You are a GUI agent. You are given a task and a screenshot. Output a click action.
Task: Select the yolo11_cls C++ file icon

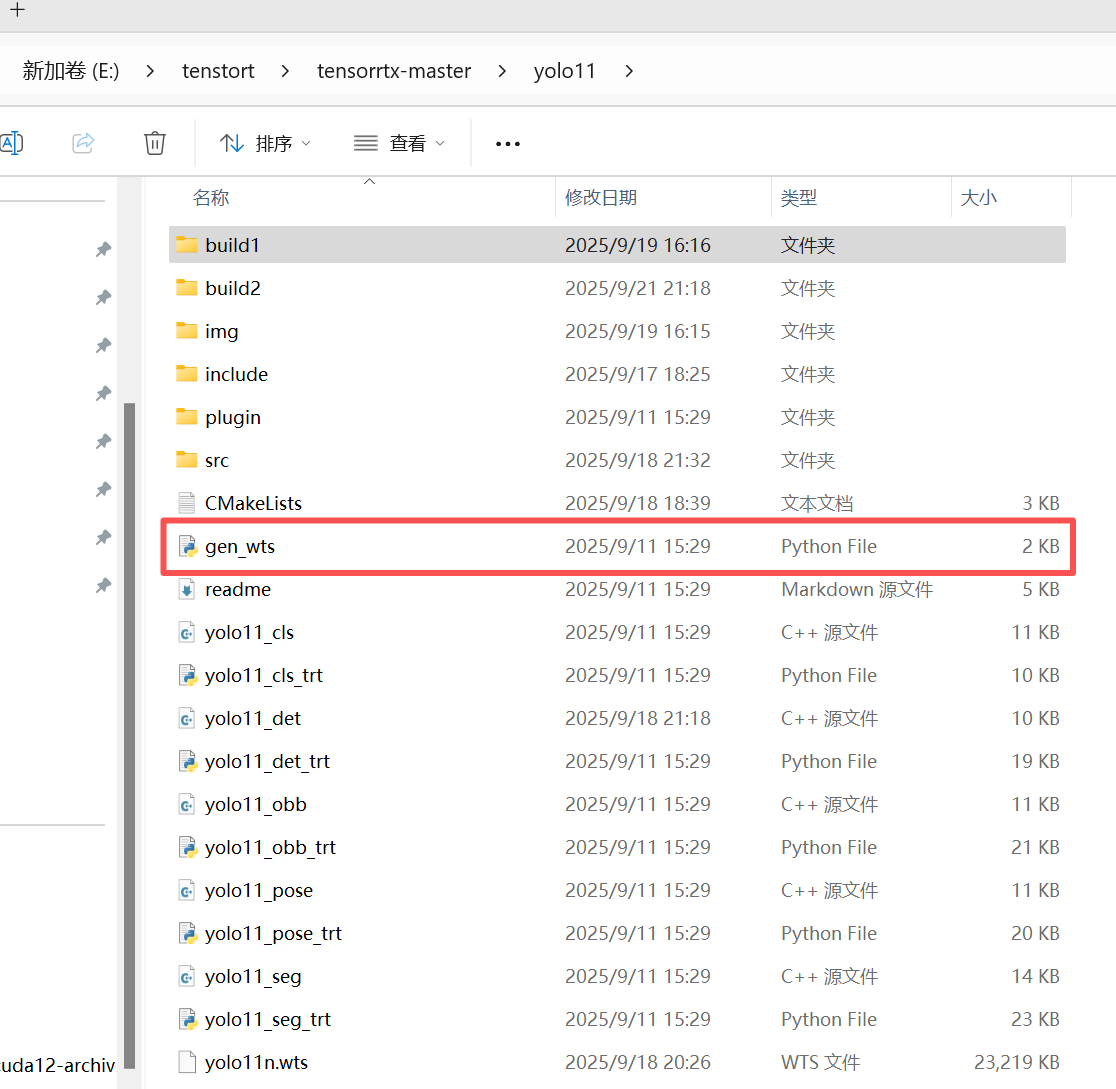click(x=186, y=632)
